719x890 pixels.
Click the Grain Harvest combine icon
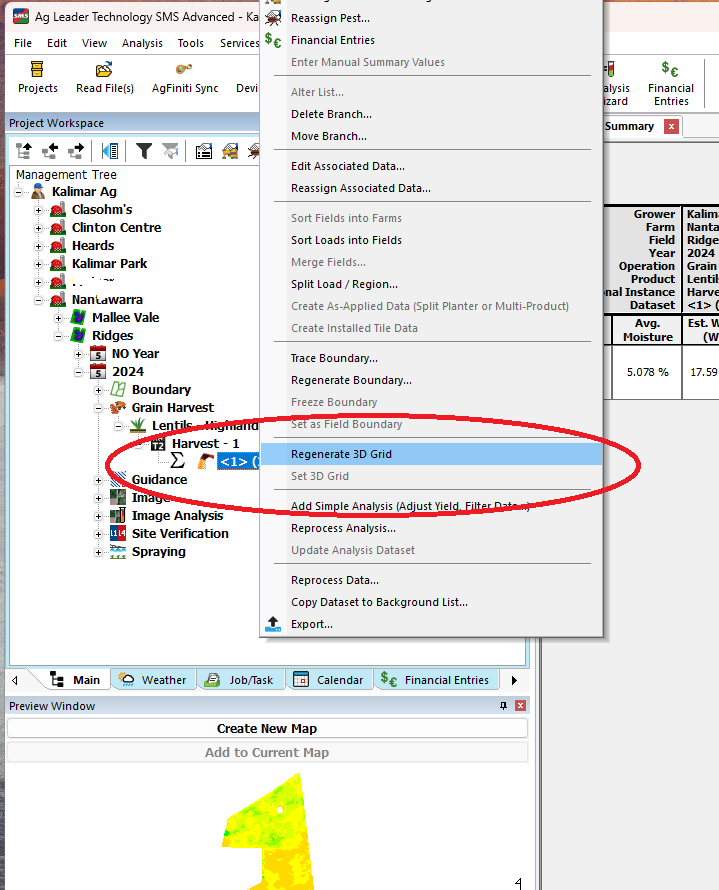click(x=118, y=407)
